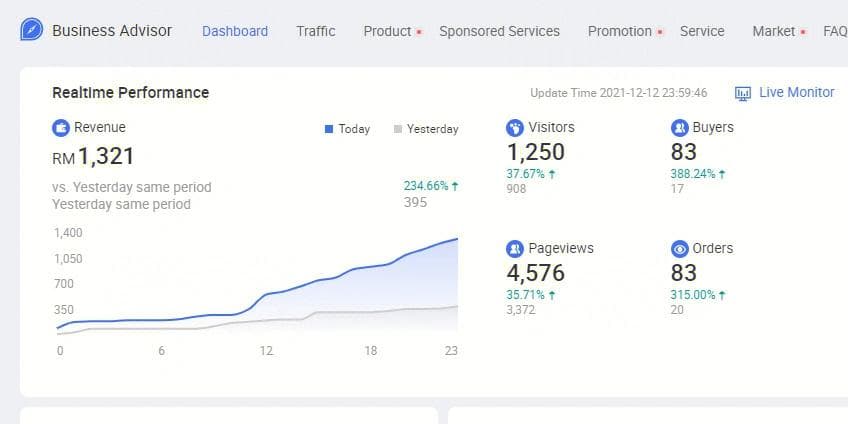Open the FAQ tab
The height and width of the screenshot is (424, 848).
coord(836,31)
